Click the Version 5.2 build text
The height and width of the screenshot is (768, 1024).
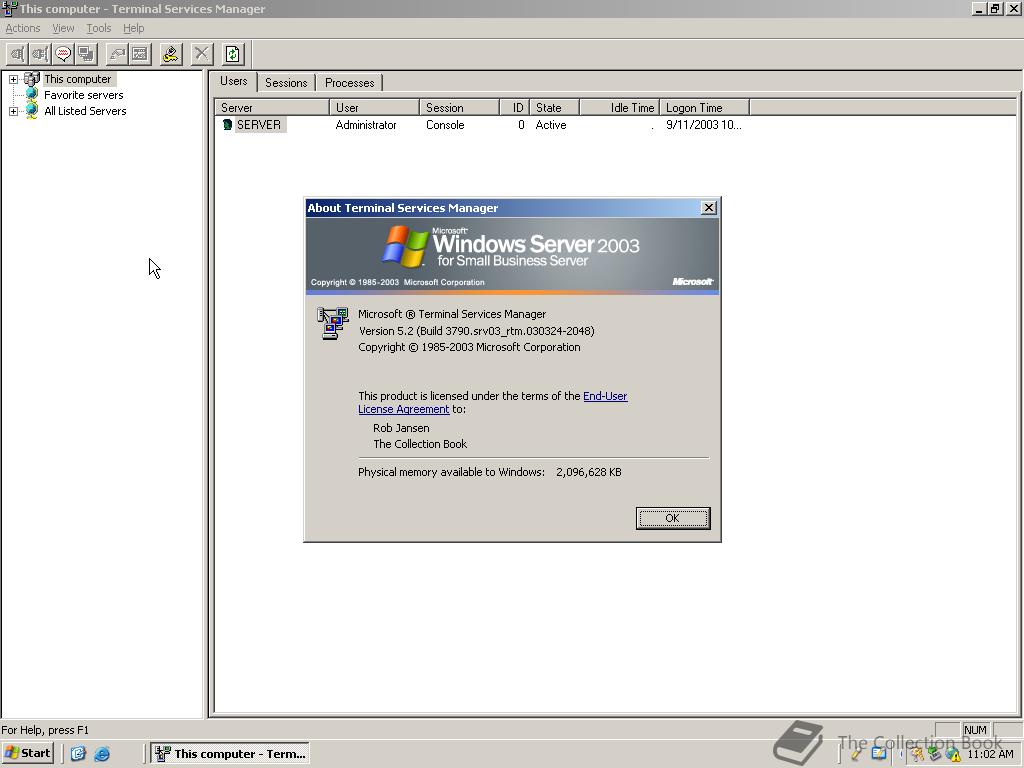coord(477,331)
